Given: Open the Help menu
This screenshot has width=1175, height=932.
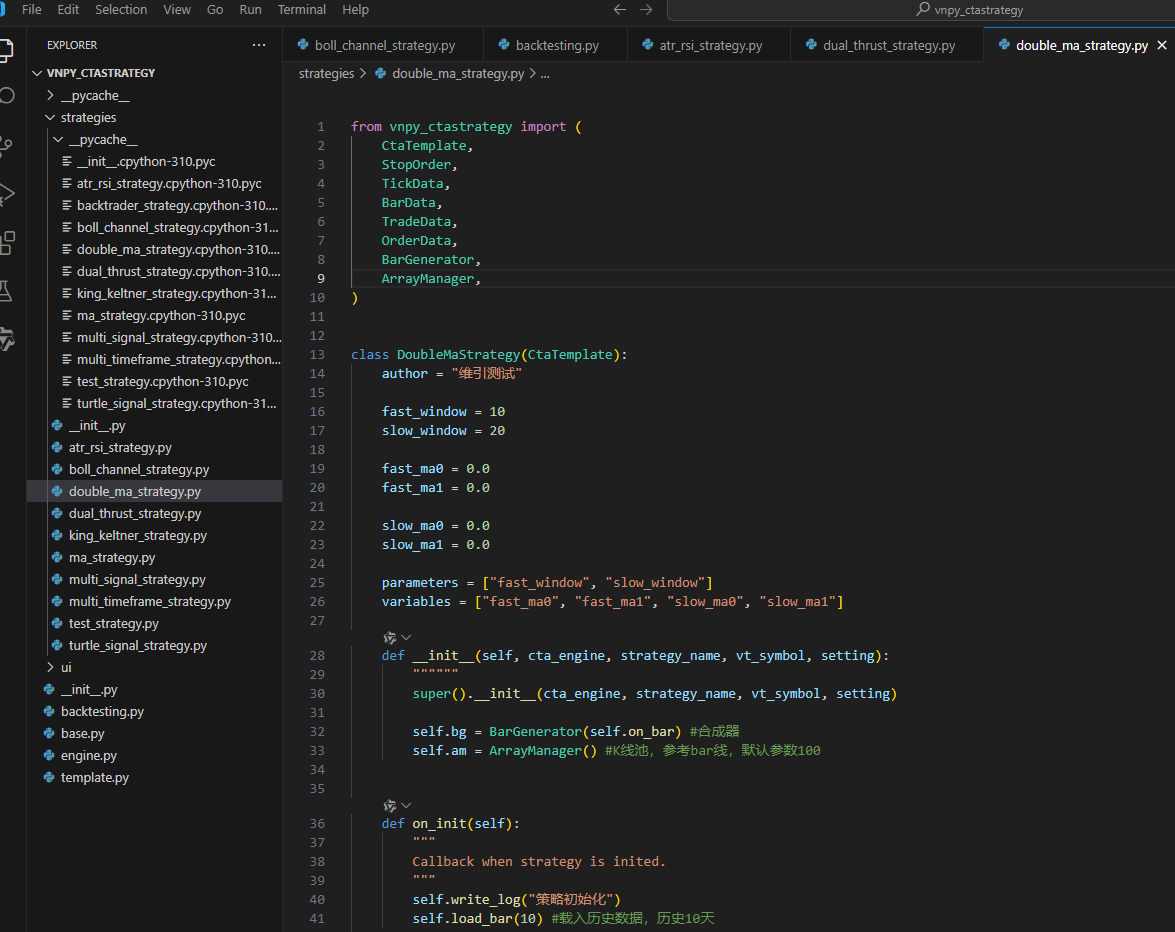Looking at the screenshot, I should tap(355, 10).
